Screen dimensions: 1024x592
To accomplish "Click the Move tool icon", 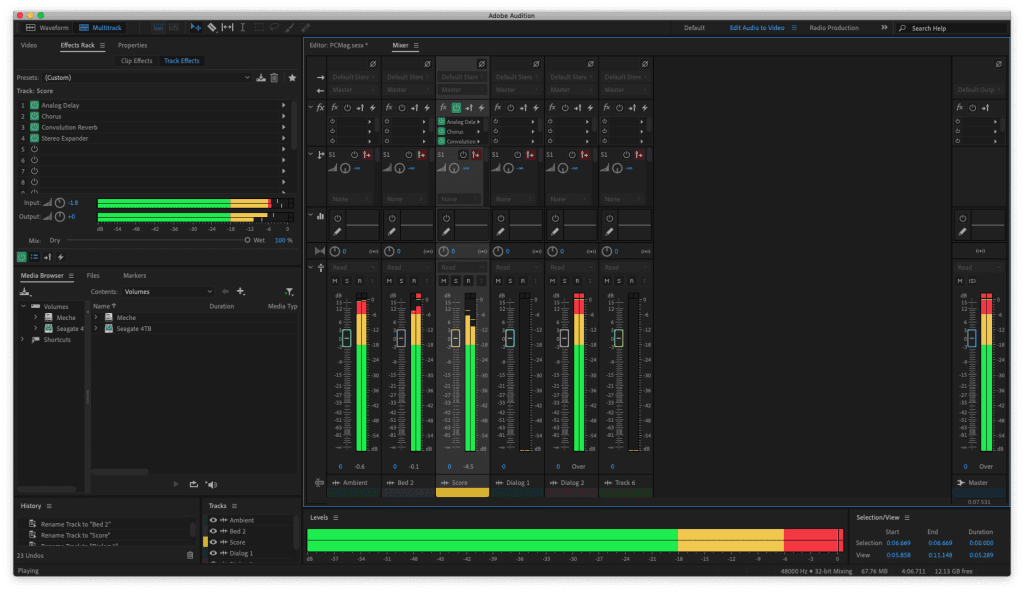I will point(196,27).
